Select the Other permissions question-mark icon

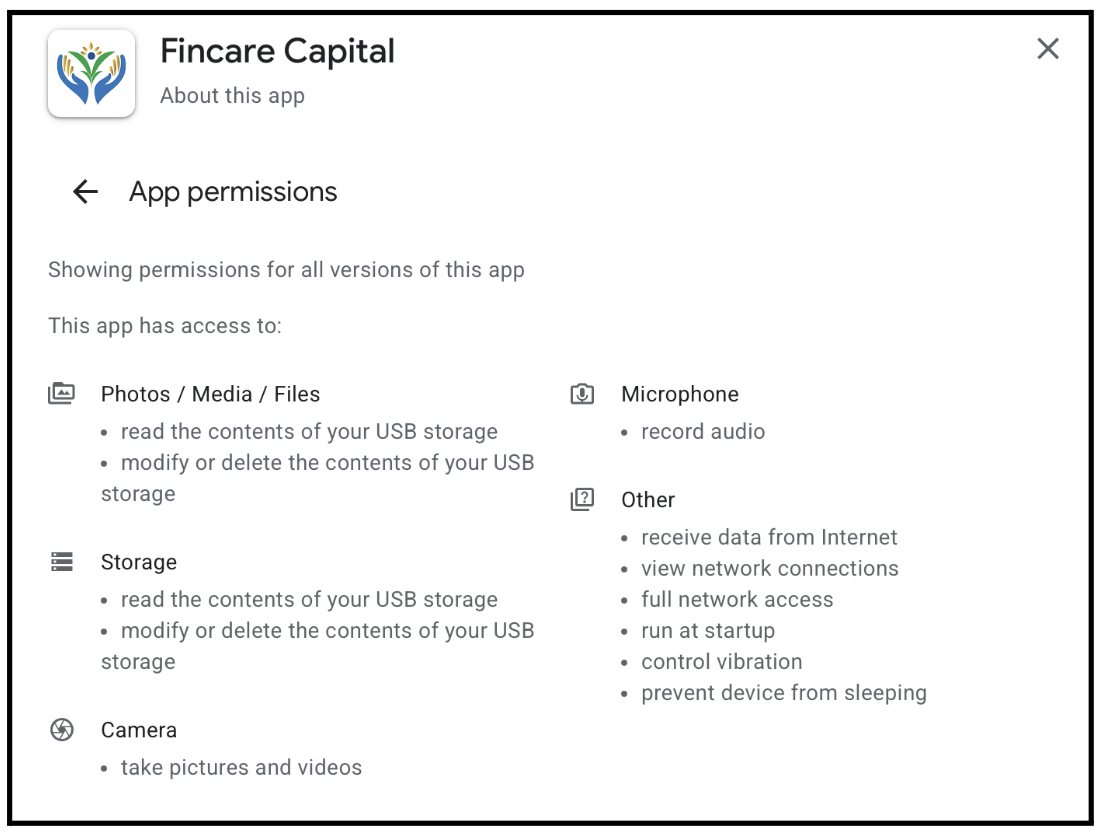583,499
